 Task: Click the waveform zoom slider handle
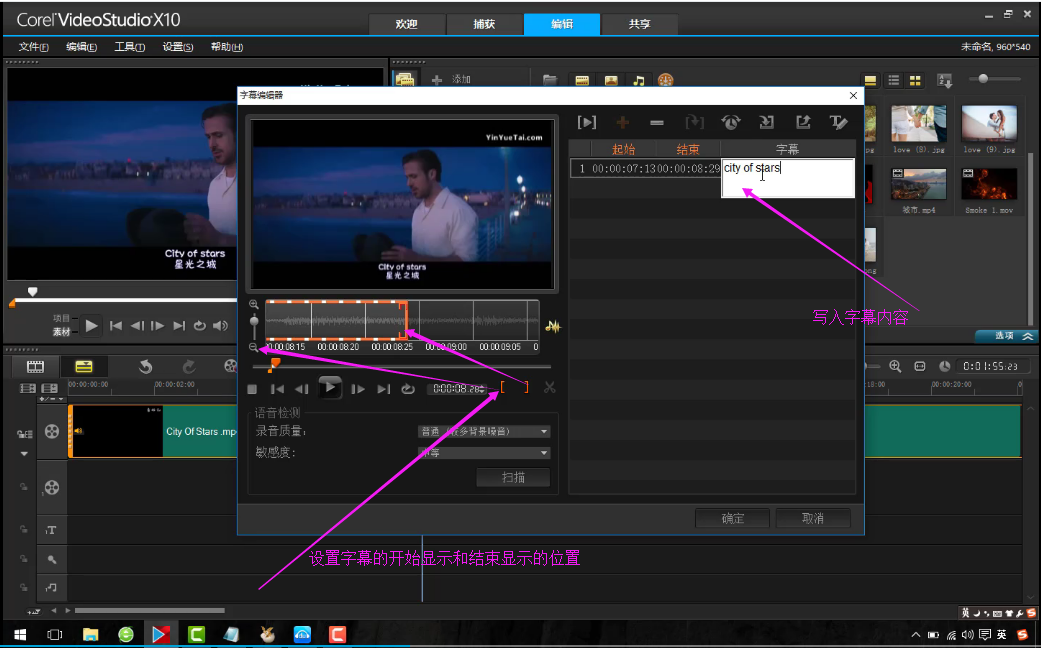(254, 323)
